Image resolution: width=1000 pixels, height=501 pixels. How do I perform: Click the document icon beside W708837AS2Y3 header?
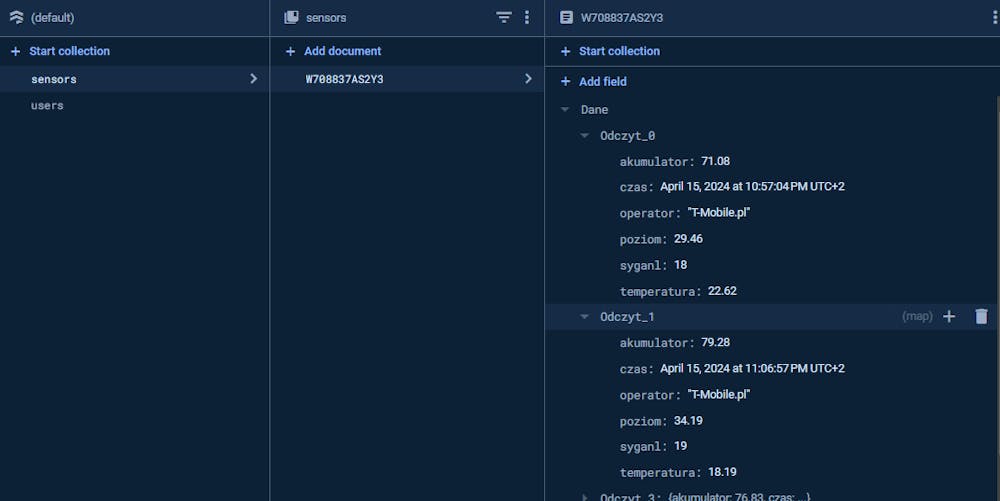tap(566, 17)
